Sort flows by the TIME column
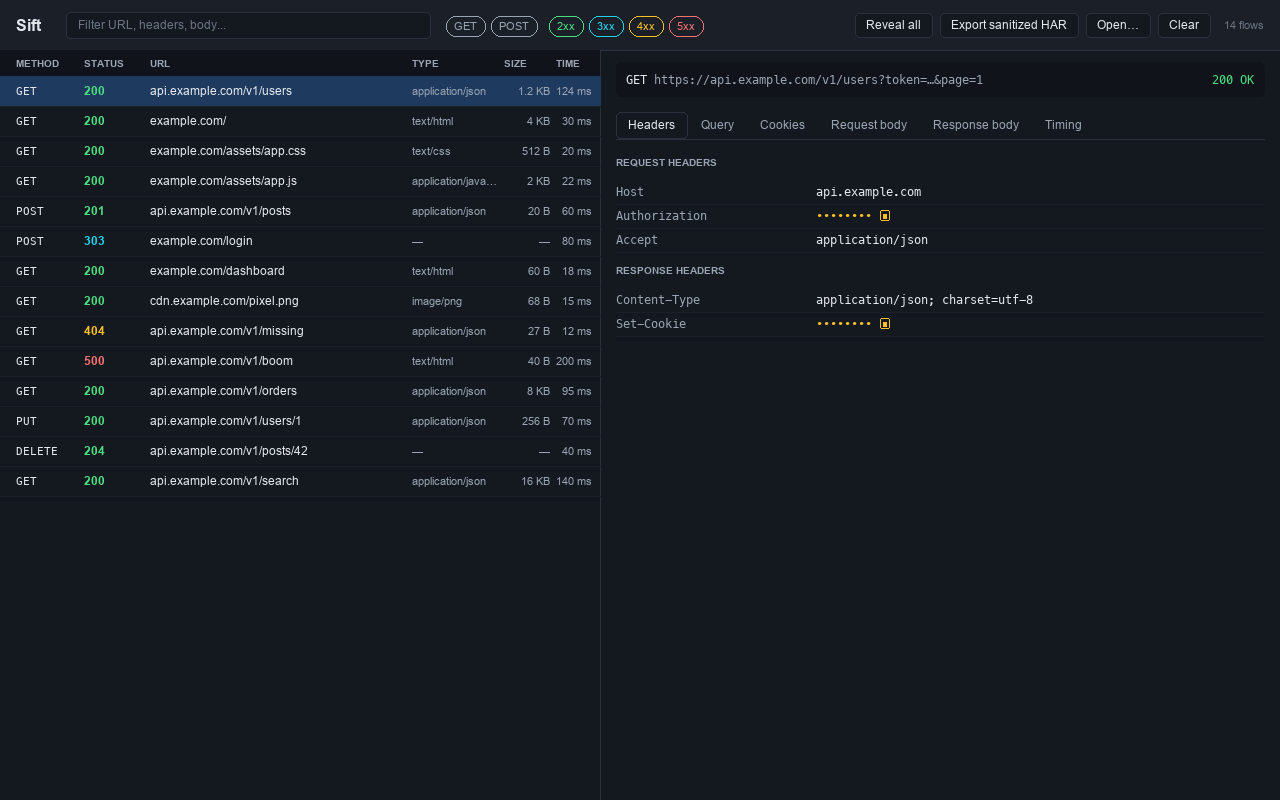Image resolution: width=1280 pixels, height=800 pixels. (x=567, y=64)
